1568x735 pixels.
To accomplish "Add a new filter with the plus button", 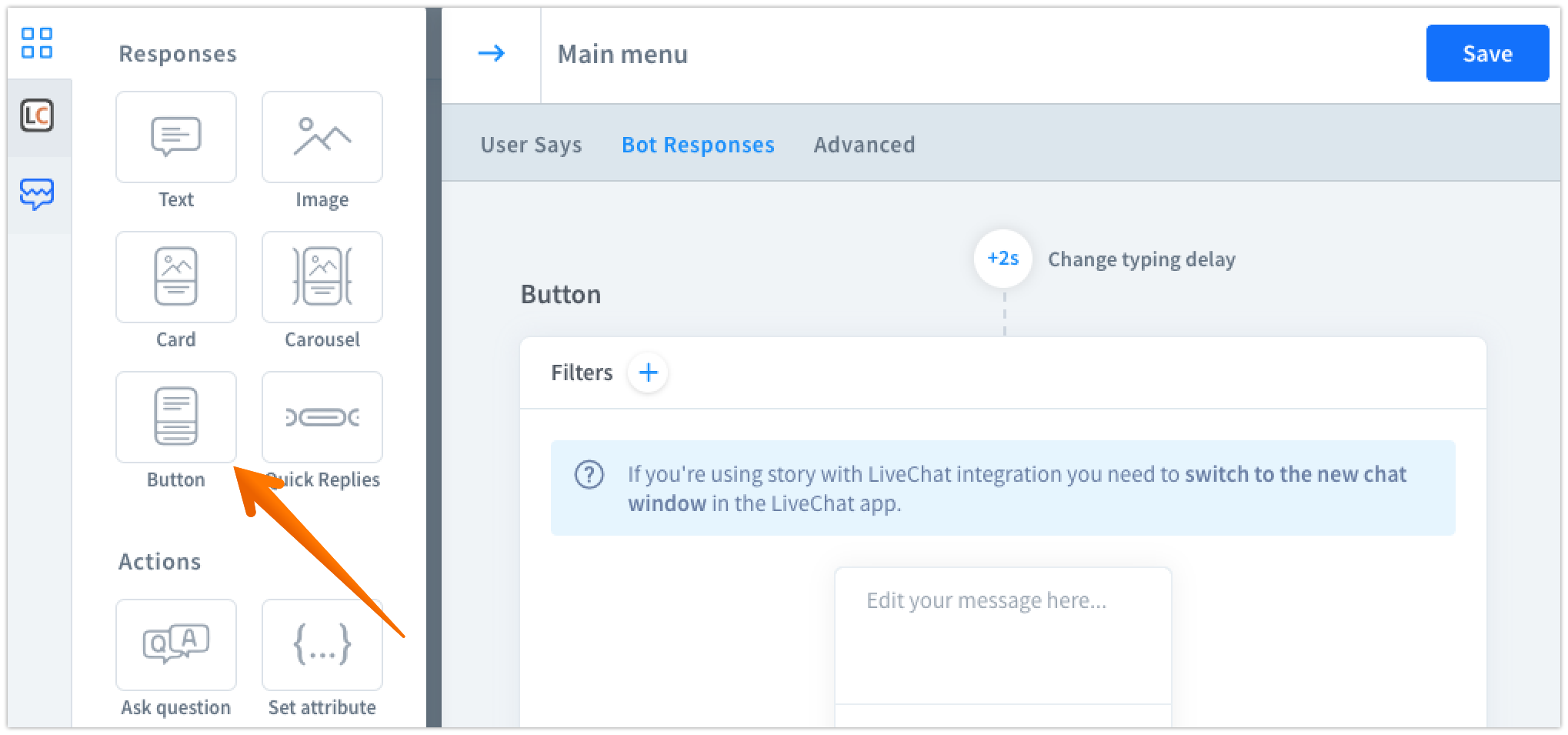I will (x=647, y=373).
